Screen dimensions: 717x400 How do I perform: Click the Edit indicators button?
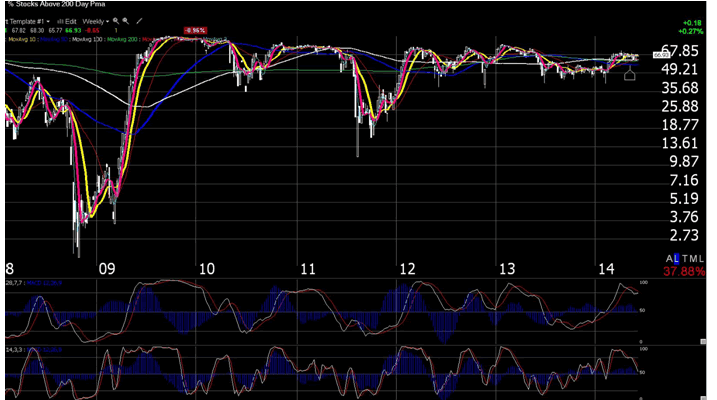coord(67,21)
